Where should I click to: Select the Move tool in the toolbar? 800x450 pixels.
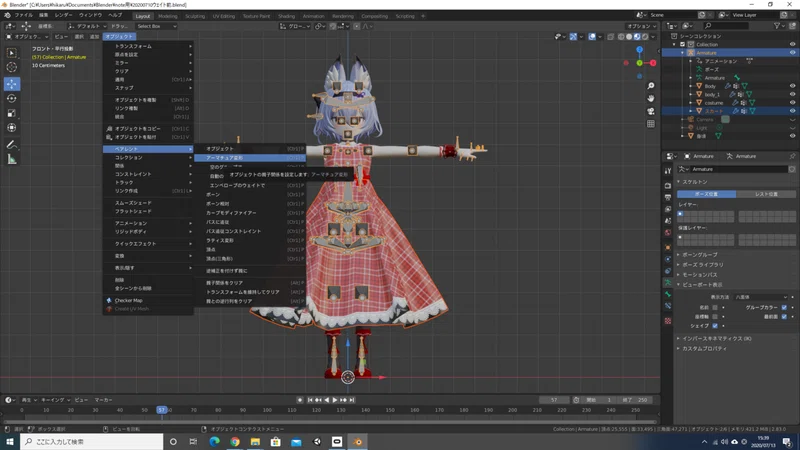[12, 83]
